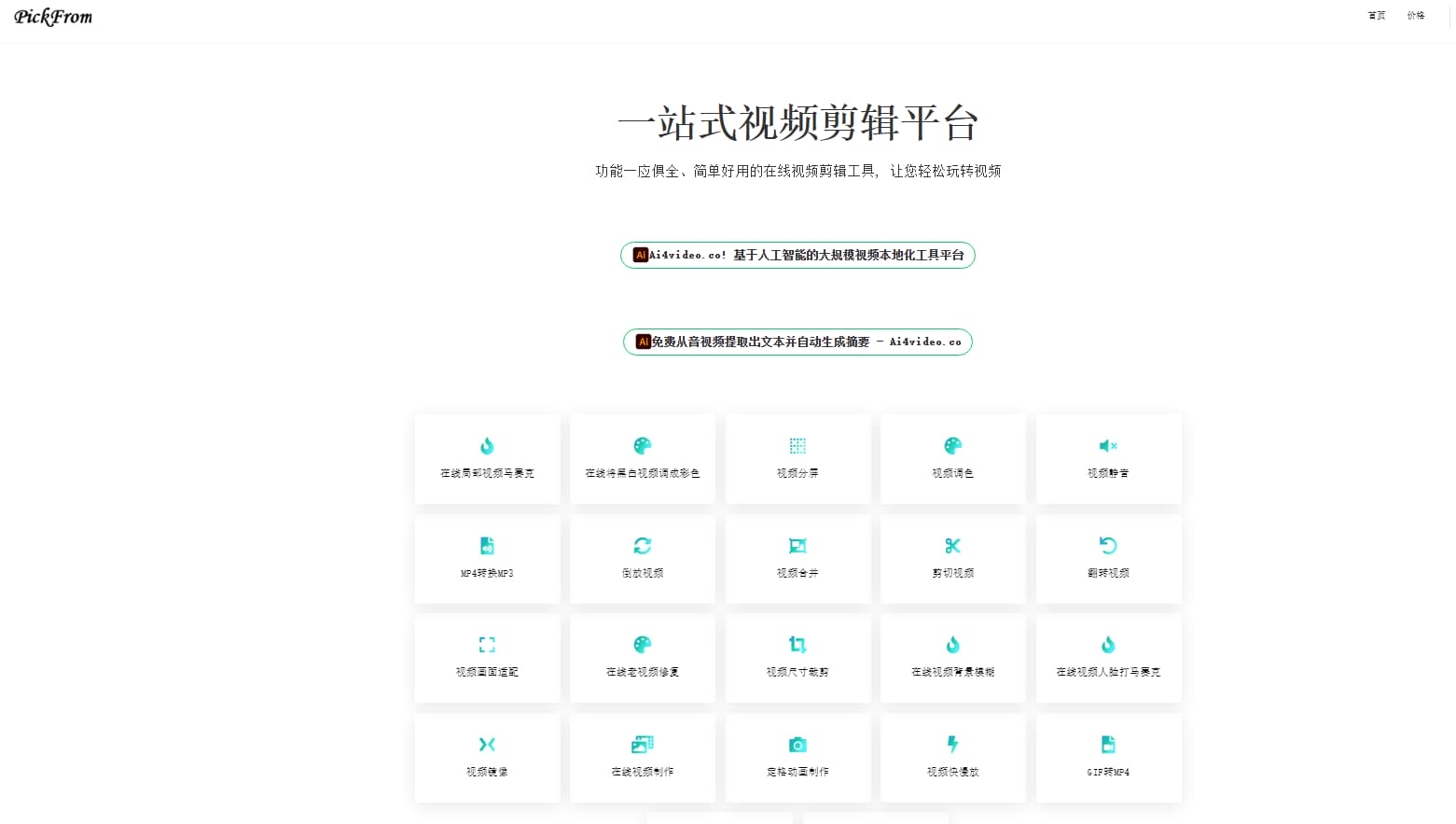This screenshot has width=1456, height=824.
Task: Open the 视频调色 palette icon
Action: [x=952, y=446]
